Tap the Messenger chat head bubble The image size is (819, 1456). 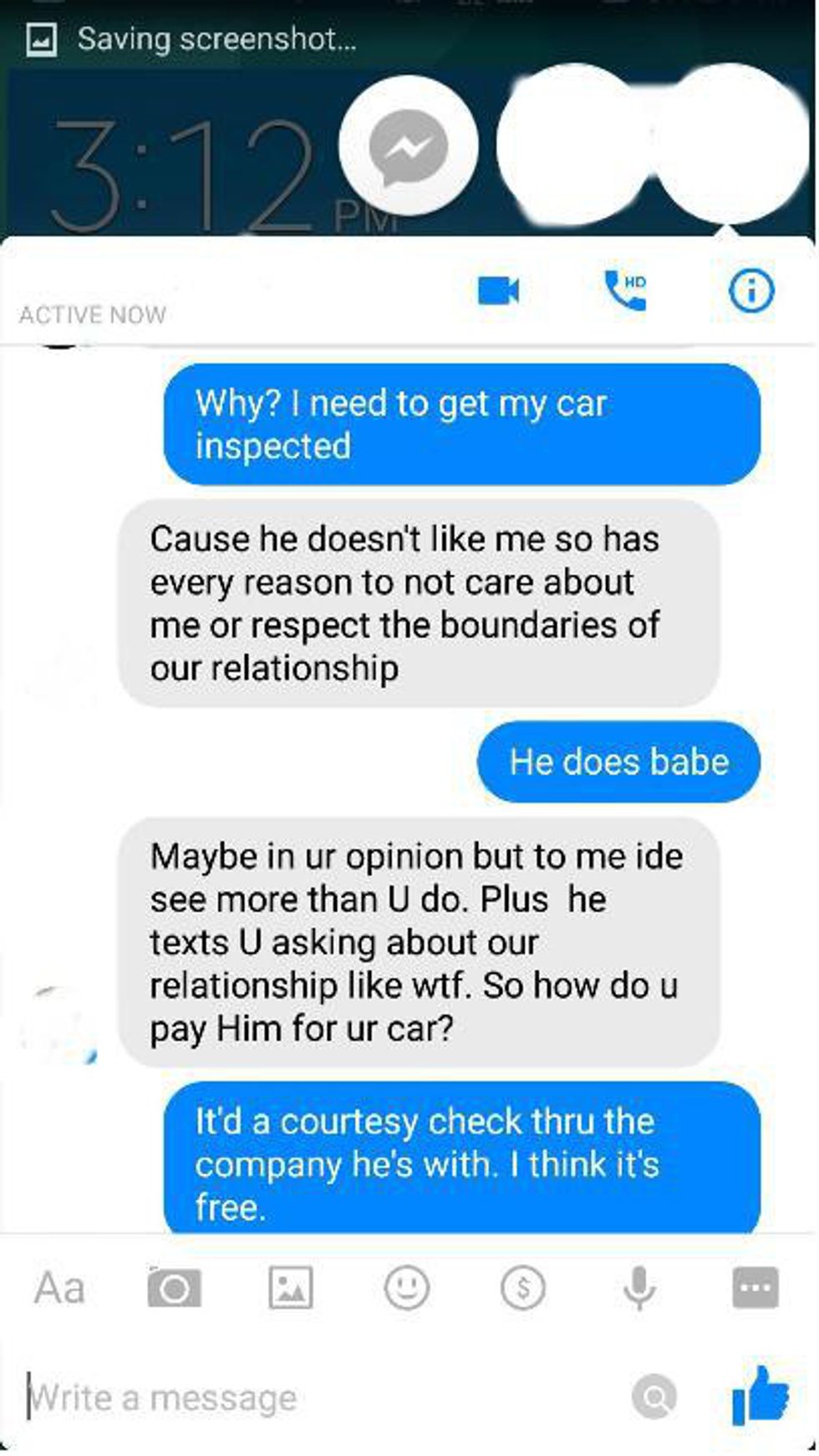pyautogui.click(x=409, y=147)
